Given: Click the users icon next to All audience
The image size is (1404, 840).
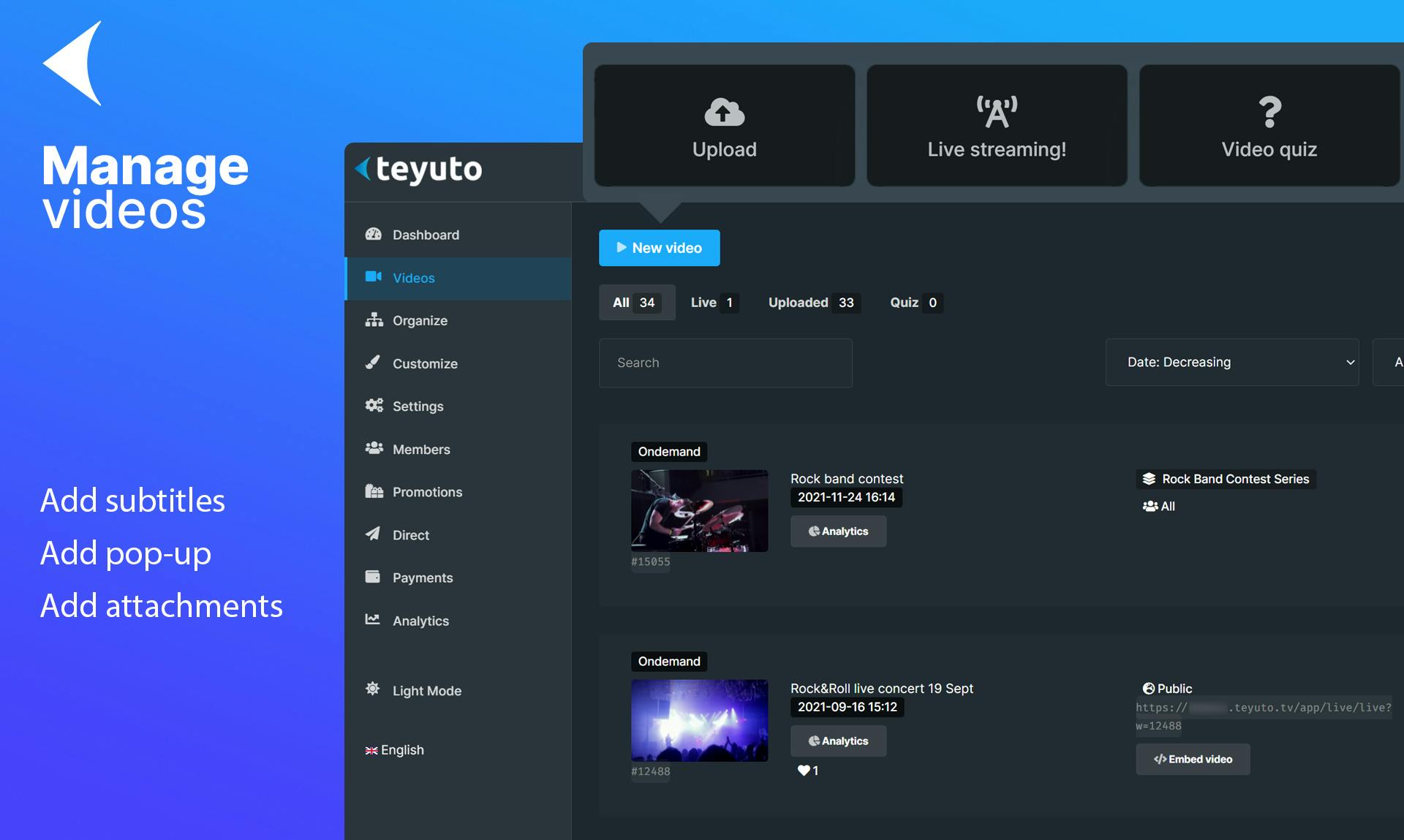Looking at the screenshot, I should [x=1150, y=506].
